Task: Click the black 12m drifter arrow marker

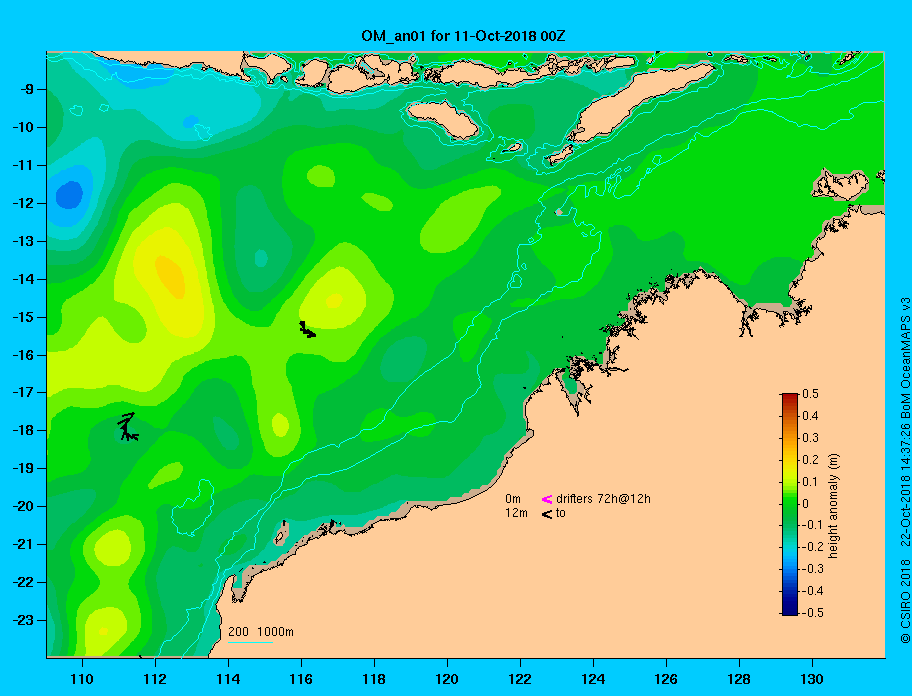Action: click(547, 514)
